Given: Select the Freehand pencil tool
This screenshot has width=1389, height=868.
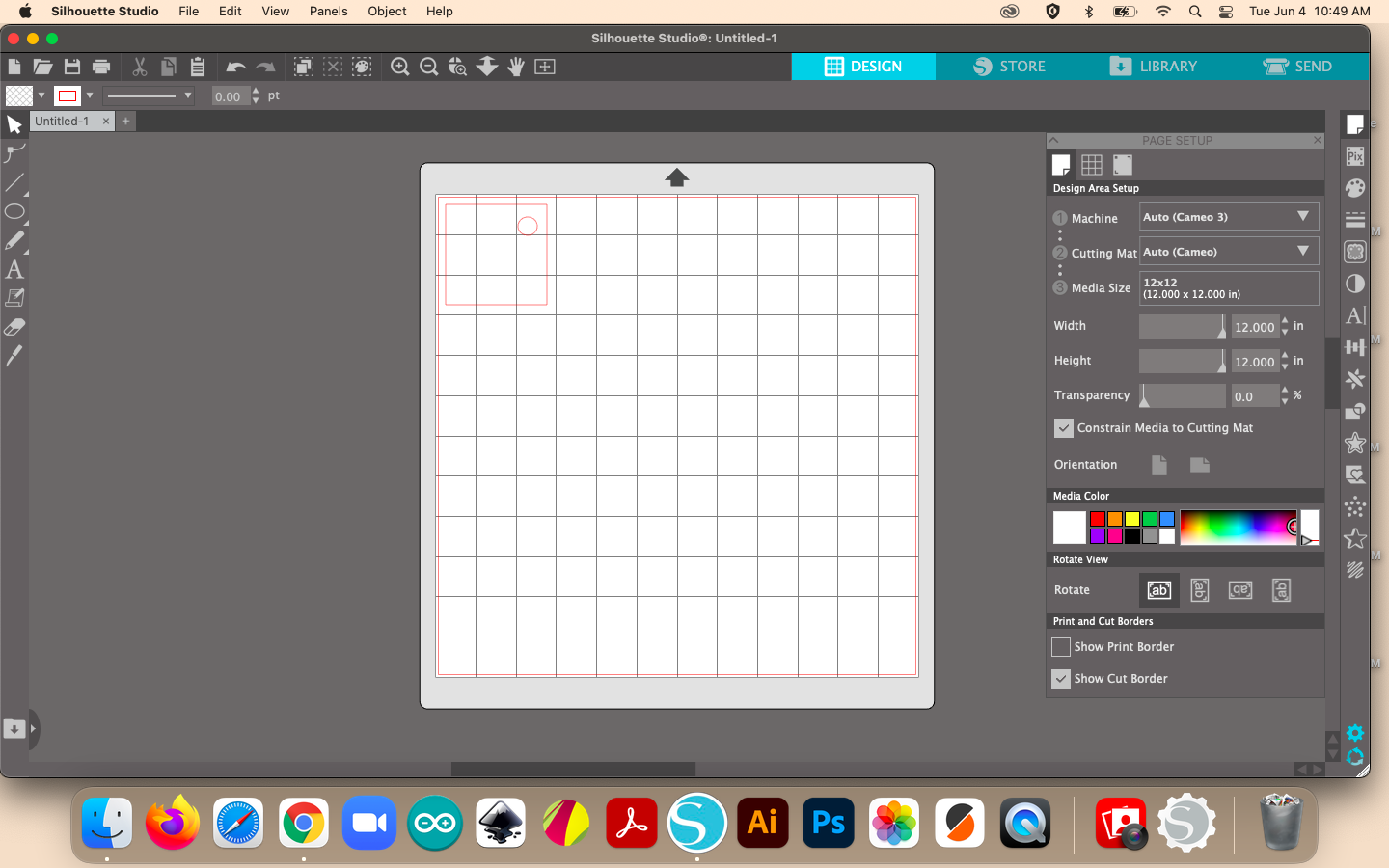Looking at the screenshot, I should [x=14, y=240].
